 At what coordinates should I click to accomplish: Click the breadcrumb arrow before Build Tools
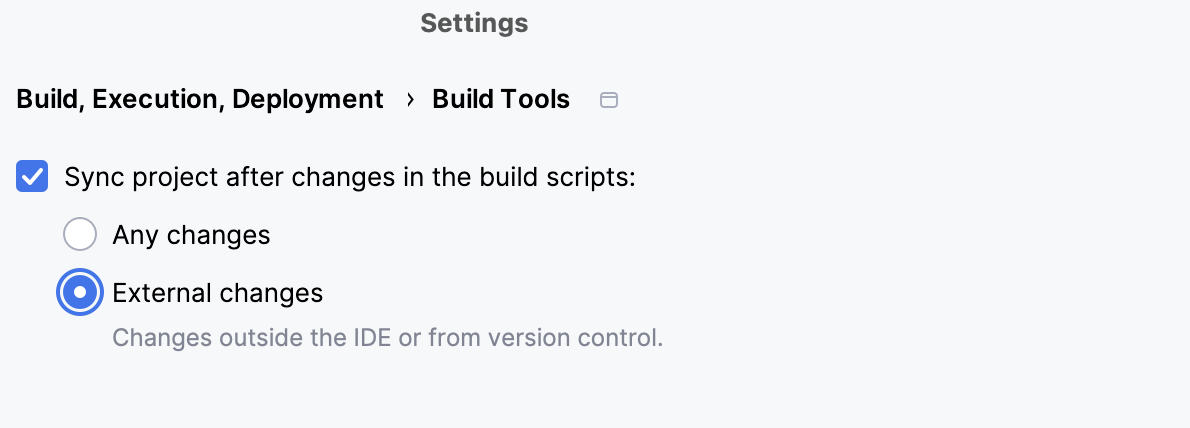point(409,100)
